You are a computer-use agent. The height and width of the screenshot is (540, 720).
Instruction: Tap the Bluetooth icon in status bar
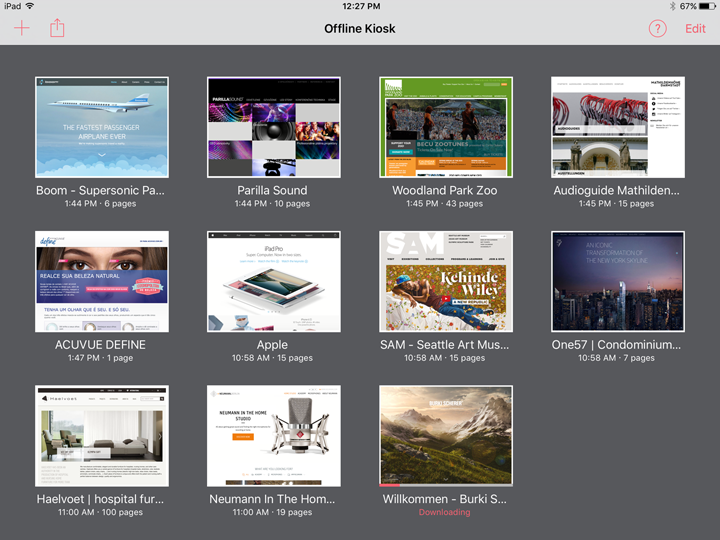pos(672,6)
